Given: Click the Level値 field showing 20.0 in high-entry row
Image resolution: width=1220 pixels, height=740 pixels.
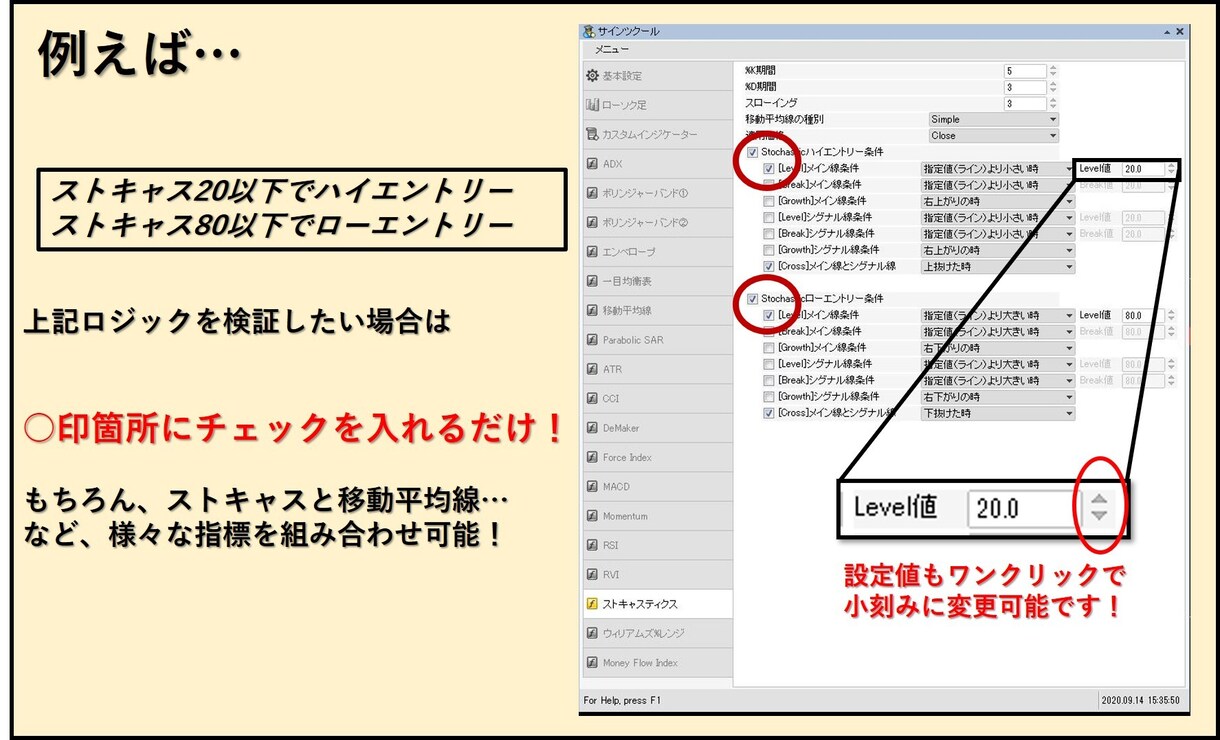Looking at the screenshot, I should click(1143, 169).
